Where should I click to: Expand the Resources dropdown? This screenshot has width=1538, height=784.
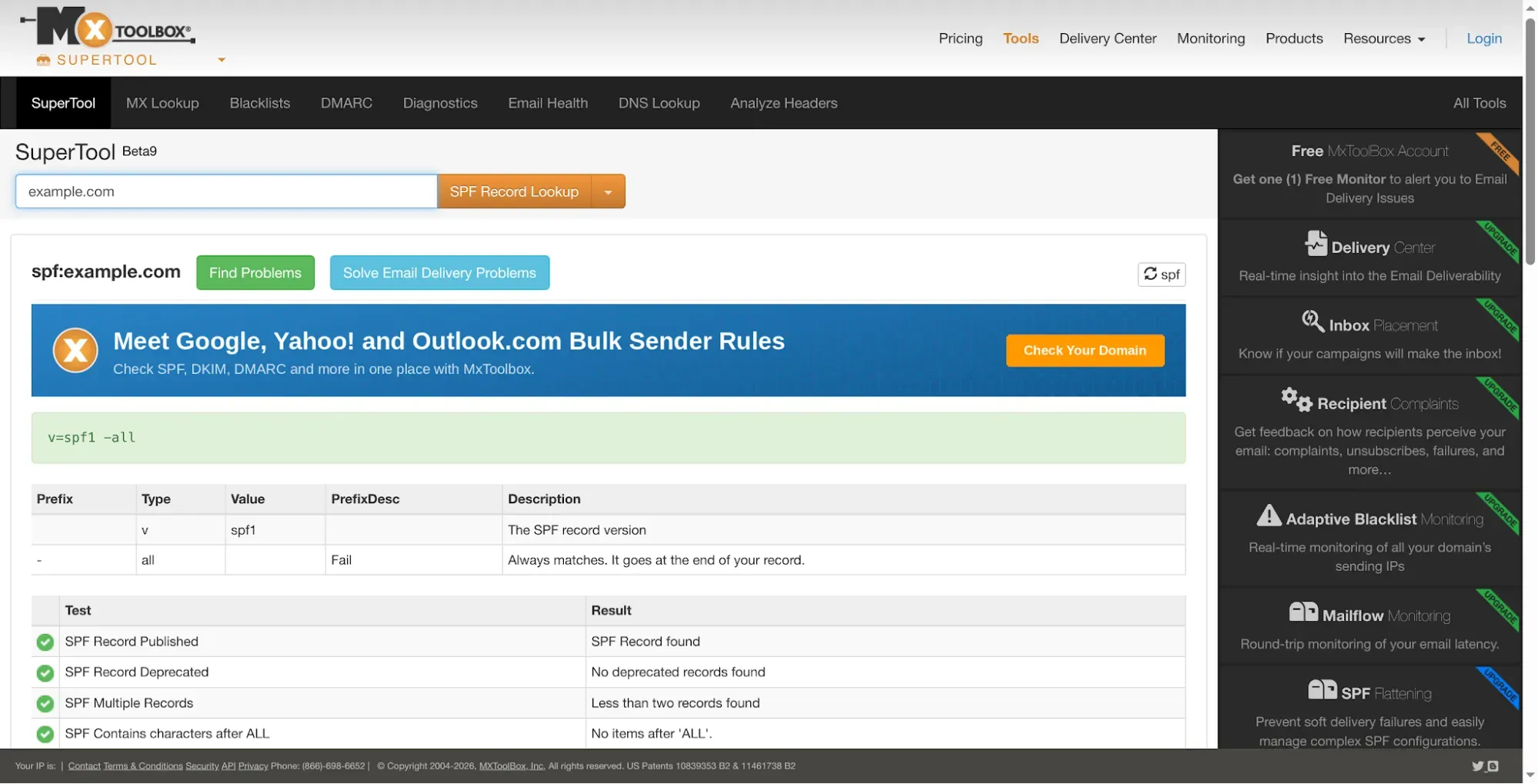[x=1383, y=38]
